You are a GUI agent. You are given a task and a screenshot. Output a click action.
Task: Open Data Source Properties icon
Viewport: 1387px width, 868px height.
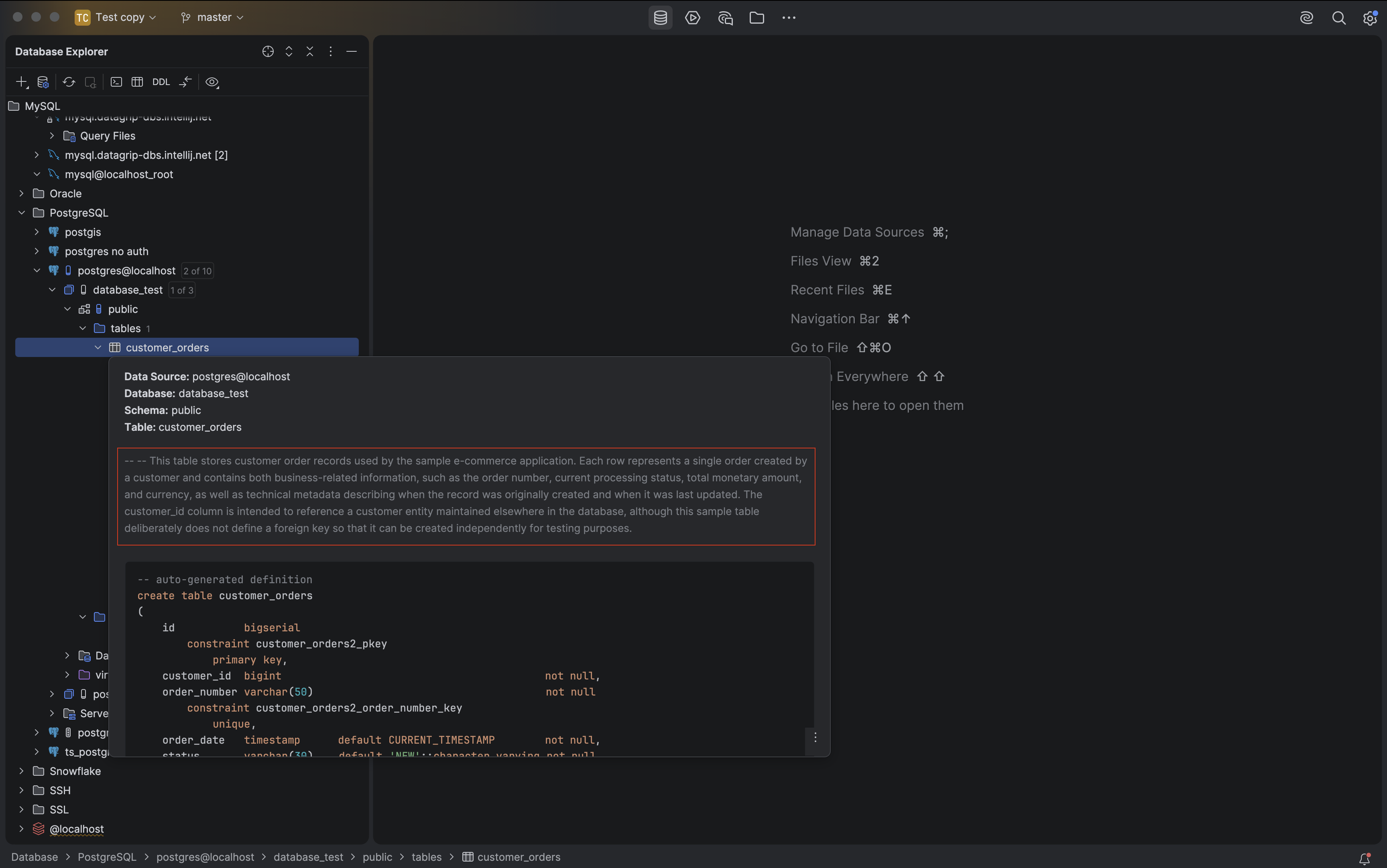(x=43, y=82)
